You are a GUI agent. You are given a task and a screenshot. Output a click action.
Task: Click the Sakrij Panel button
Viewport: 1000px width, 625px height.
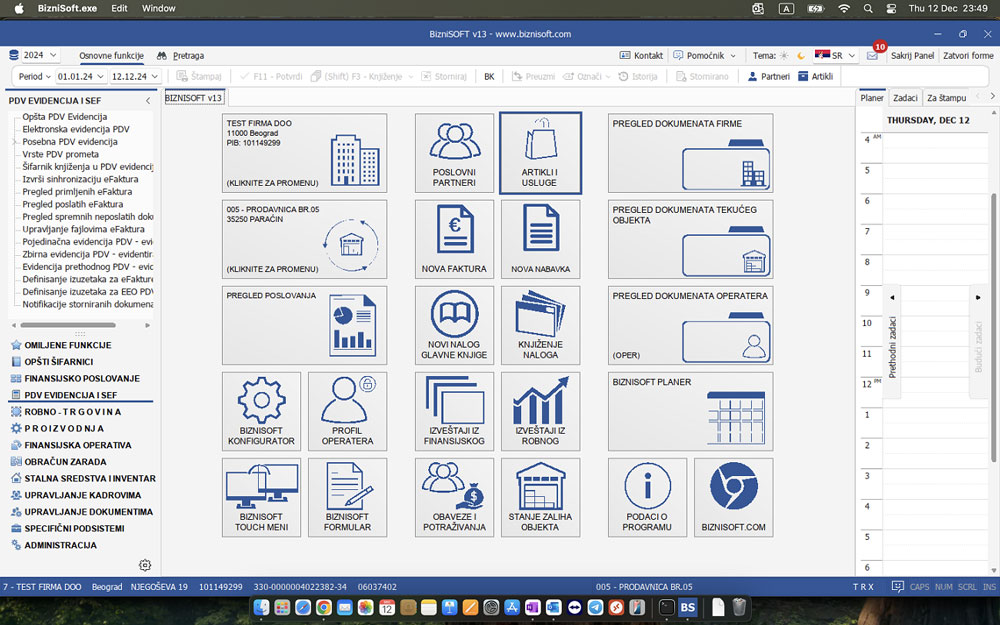click(x=912, y=56)
